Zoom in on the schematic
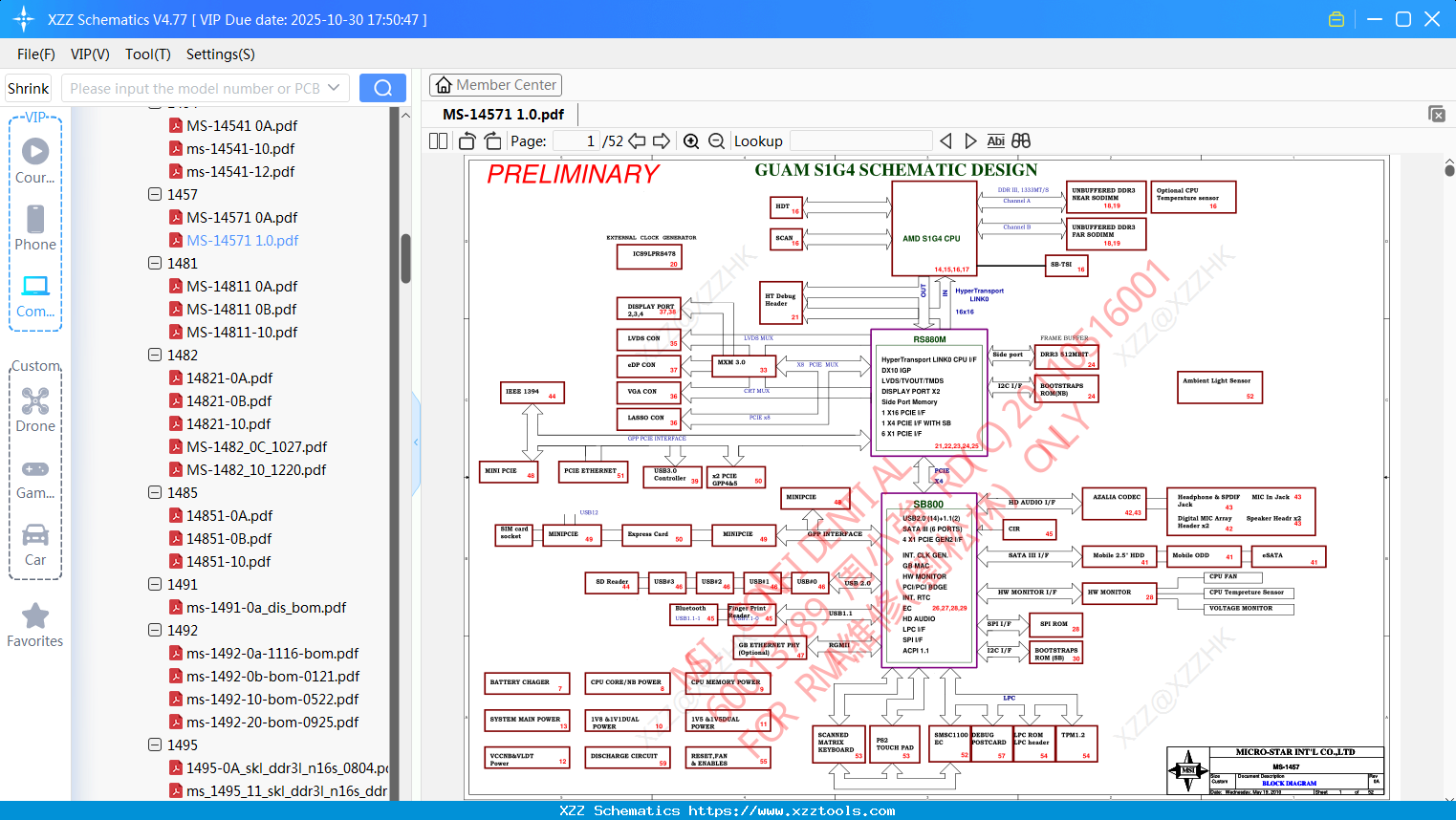 click(691, 140)
